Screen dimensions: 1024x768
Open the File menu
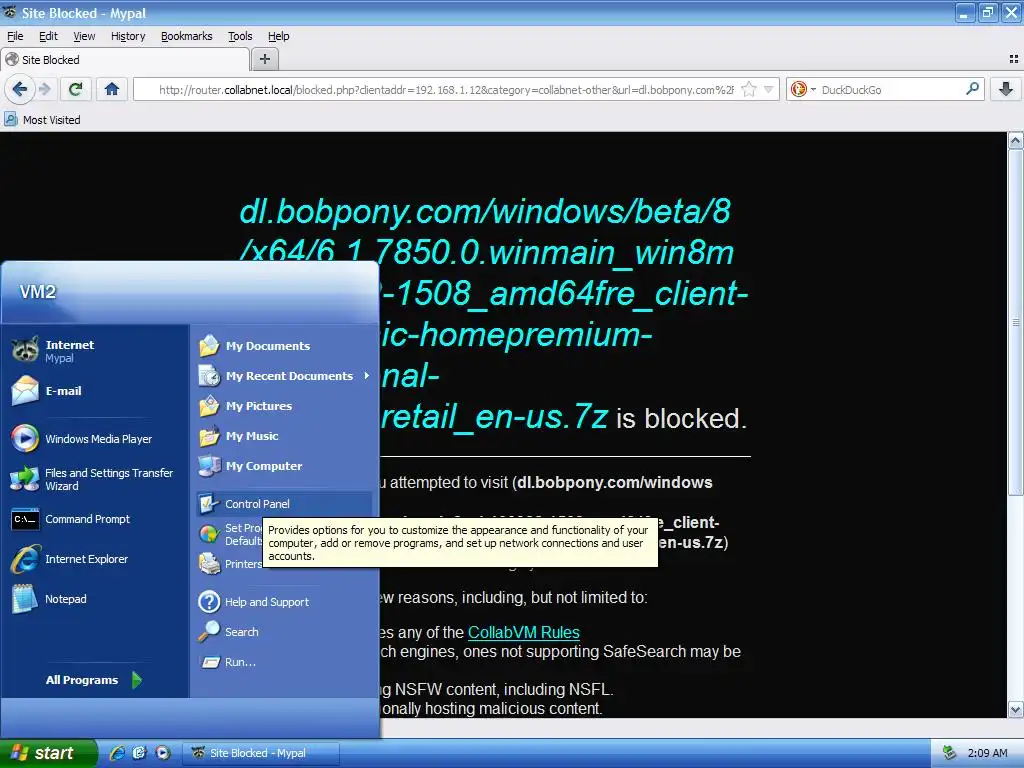pos(15,36)
